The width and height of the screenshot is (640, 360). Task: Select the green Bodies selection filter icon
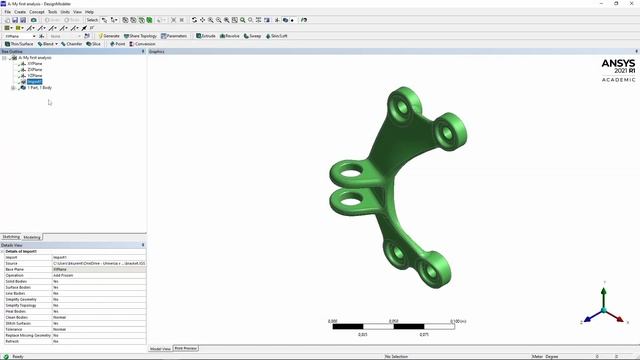tap(149, 20)
